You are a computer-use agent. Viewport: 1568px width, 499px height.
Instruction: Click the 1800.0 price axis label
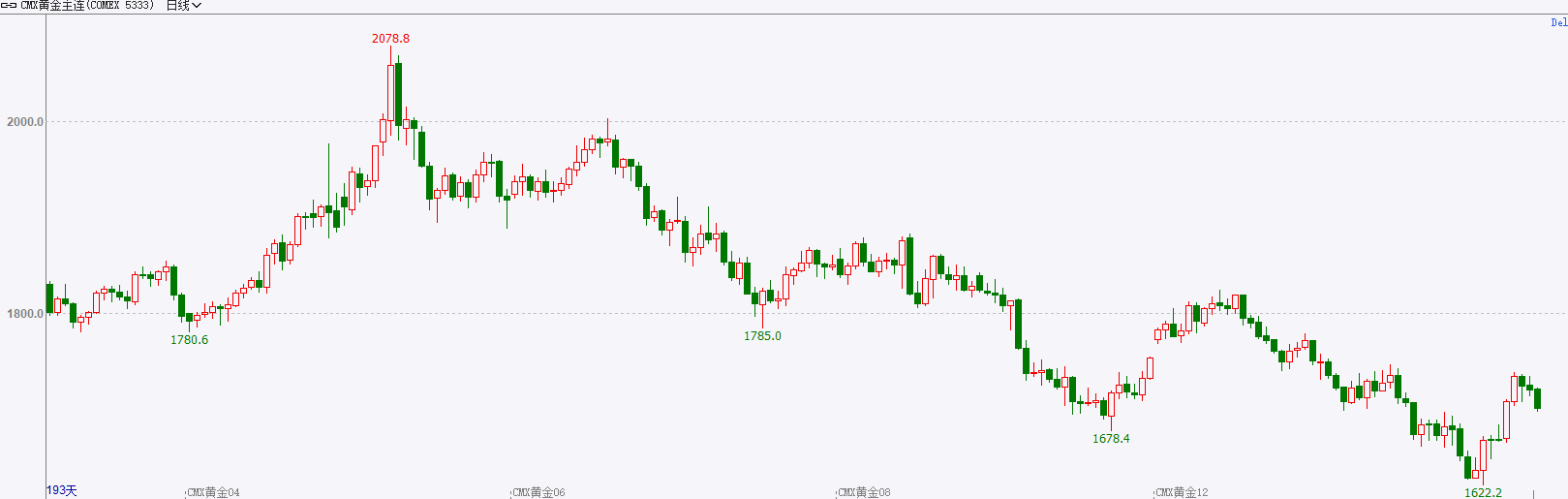(25, 314)
